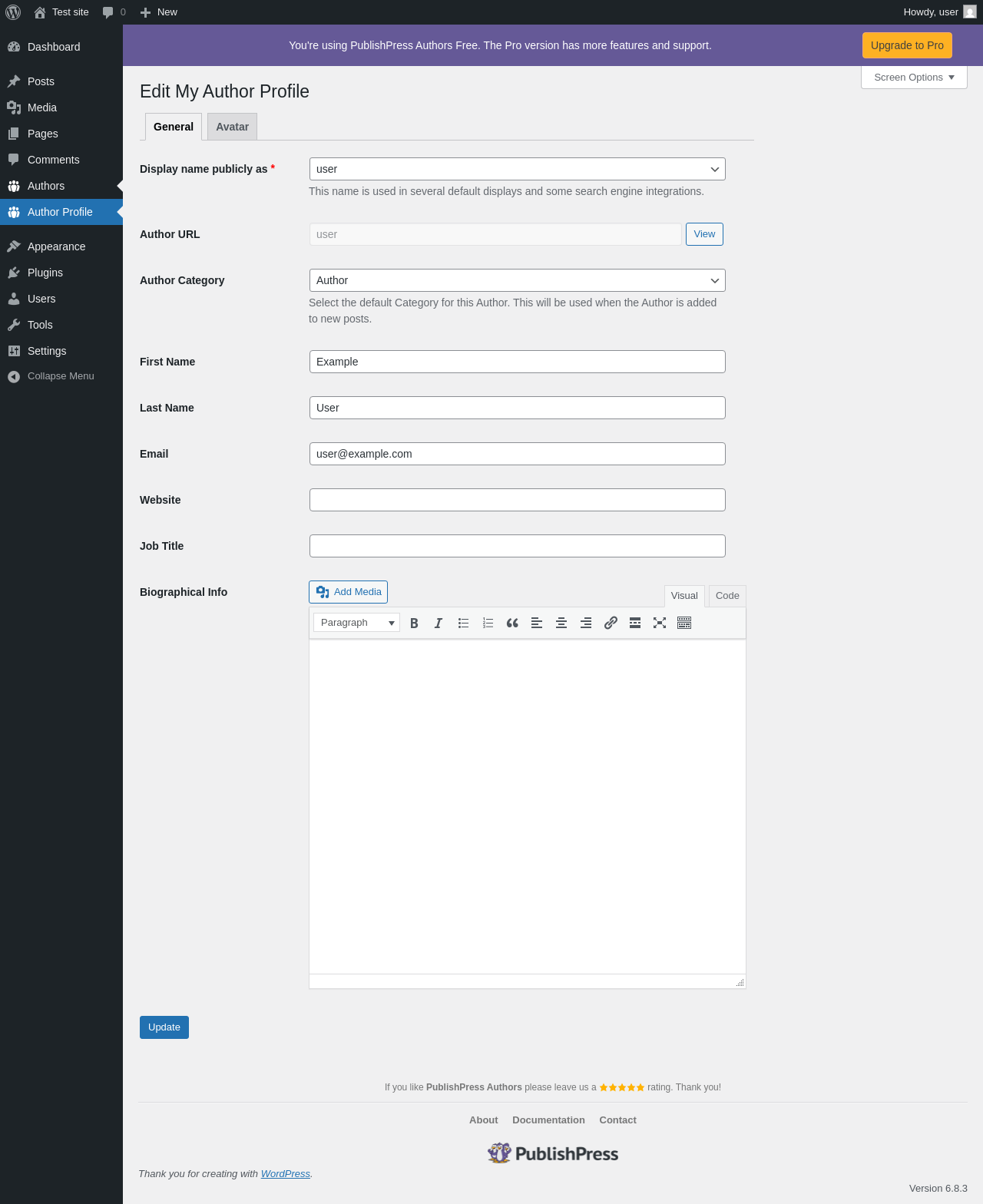
Task: Click the user avatar in admin bar
Action: (970, 12)
